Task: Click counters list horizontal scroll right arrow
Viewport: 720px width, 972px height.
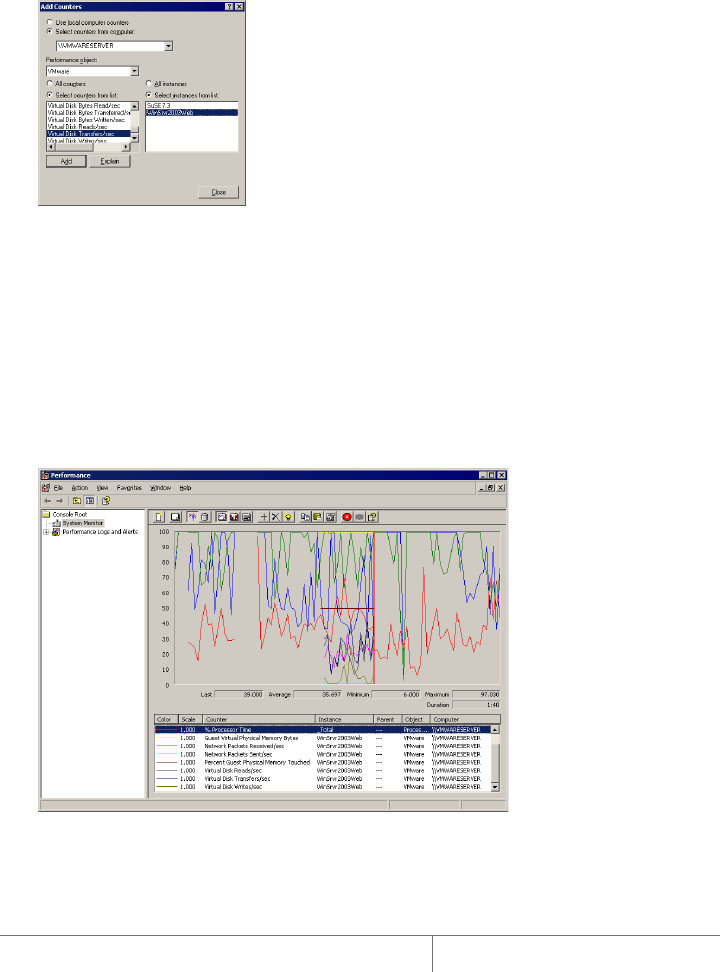Action: [127, 147]
